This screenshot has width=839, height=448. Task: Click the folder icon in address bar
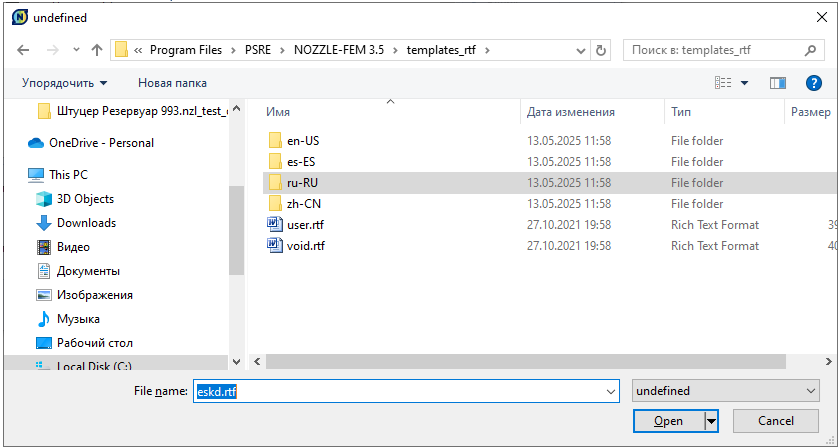click(x=121, y=50)
